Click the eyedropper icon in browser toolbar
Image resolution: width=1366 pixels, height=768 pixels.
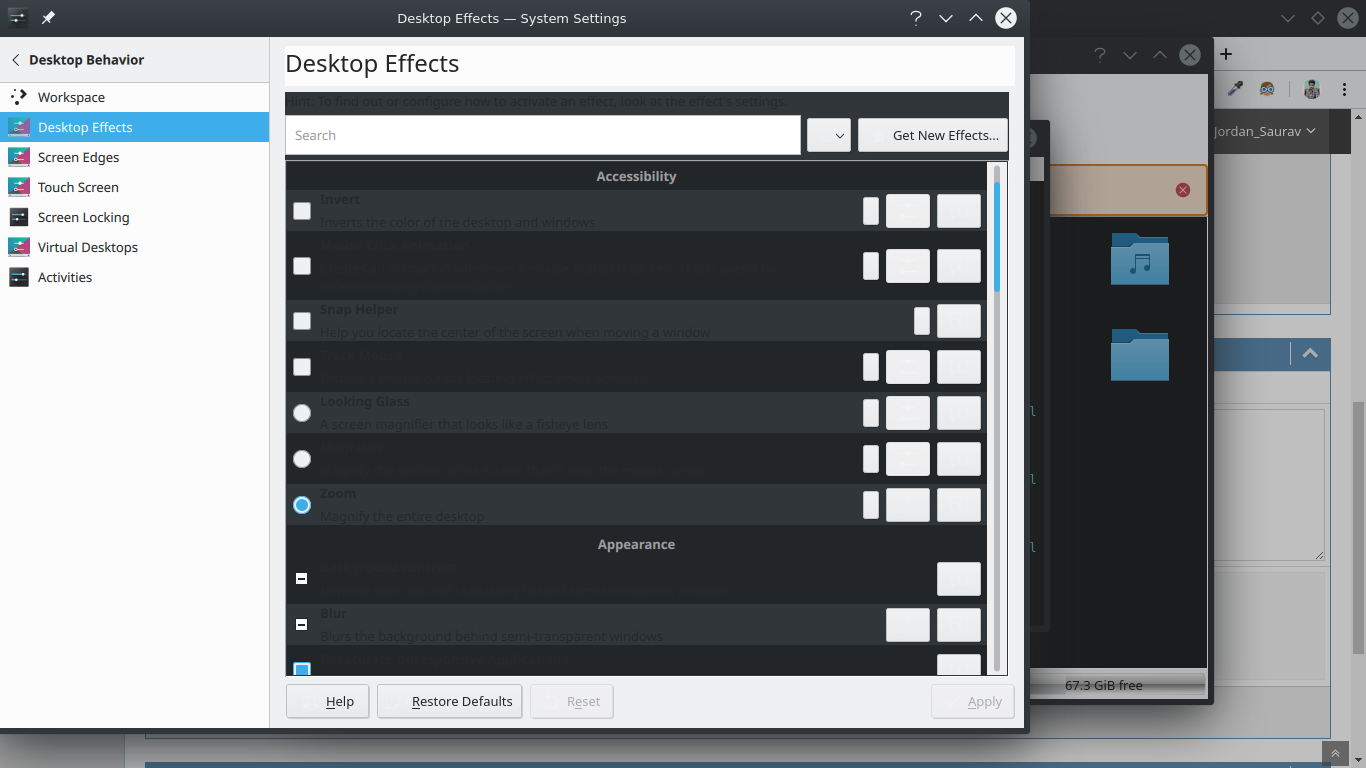point(1236,88)
